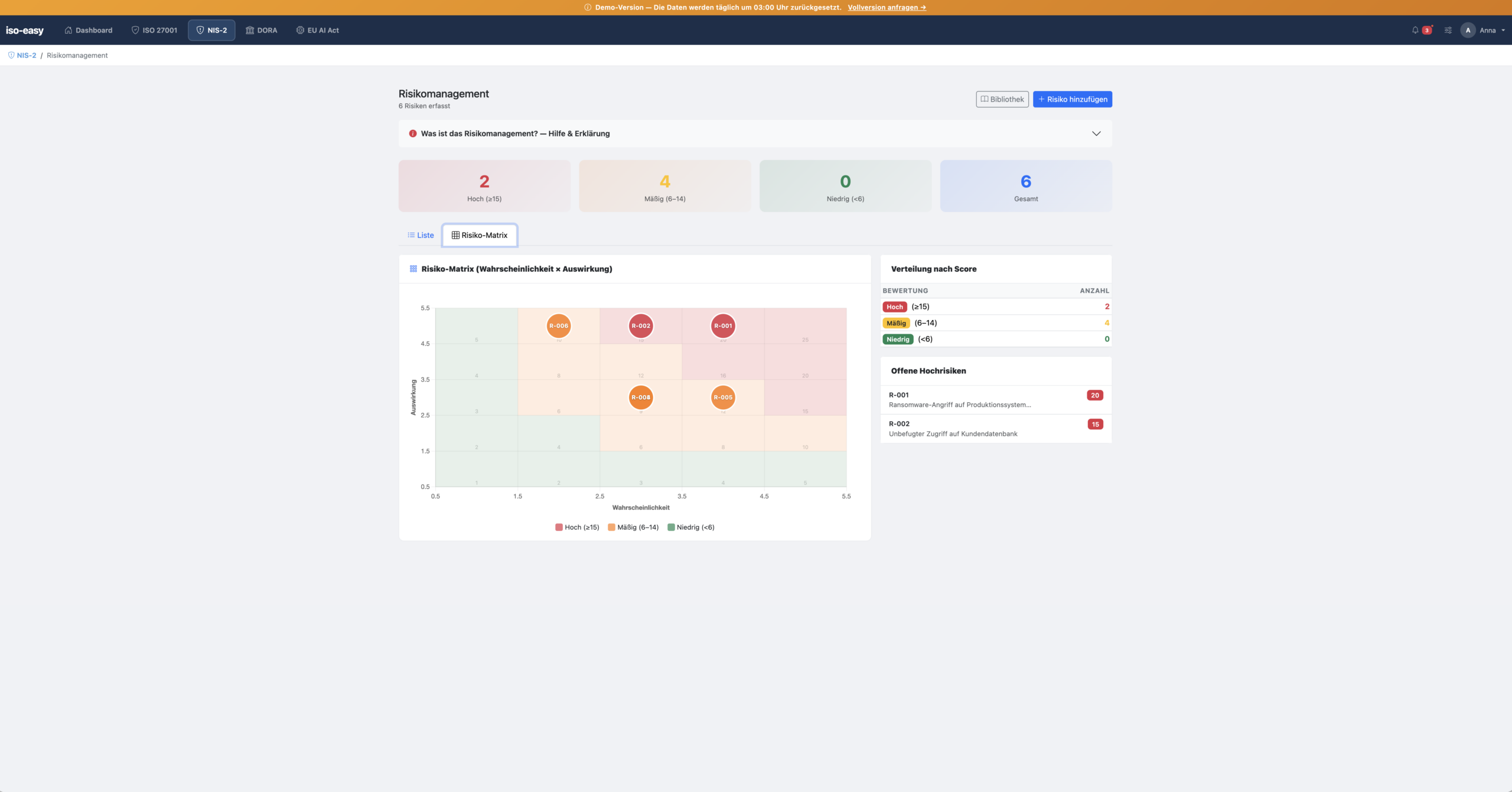Click Vollversion anfragen link
The width and height of the screenshot is (1512, 792).
coord(887,8)
